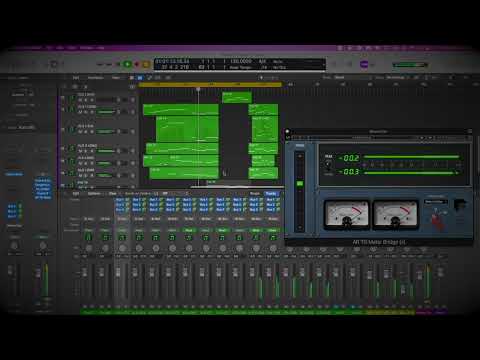The width and height of the screenshot is (480, 360).
Task: Click the third track's instrument icon
Action: pos(71,129)
